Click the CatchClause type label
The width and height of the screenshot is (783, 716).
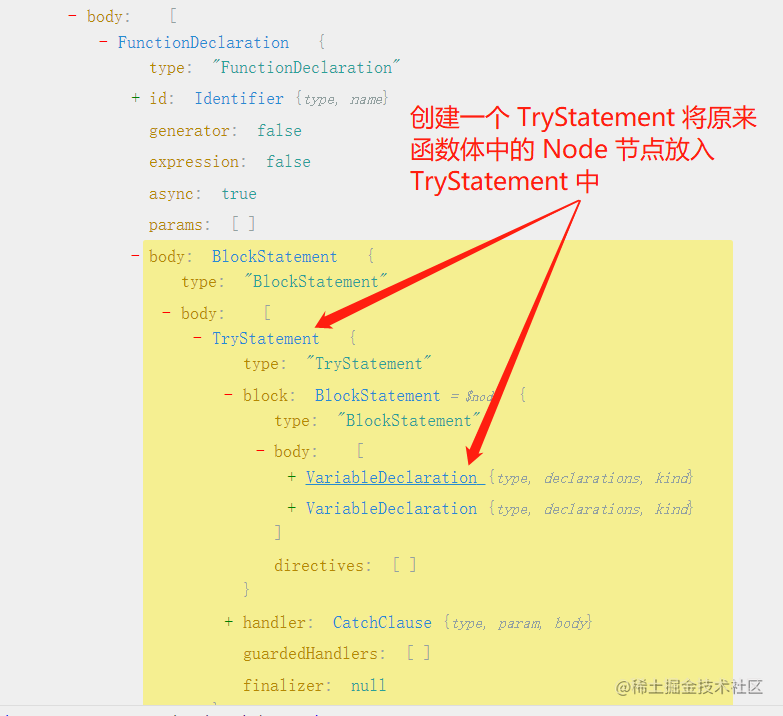[x=382, y=623]
